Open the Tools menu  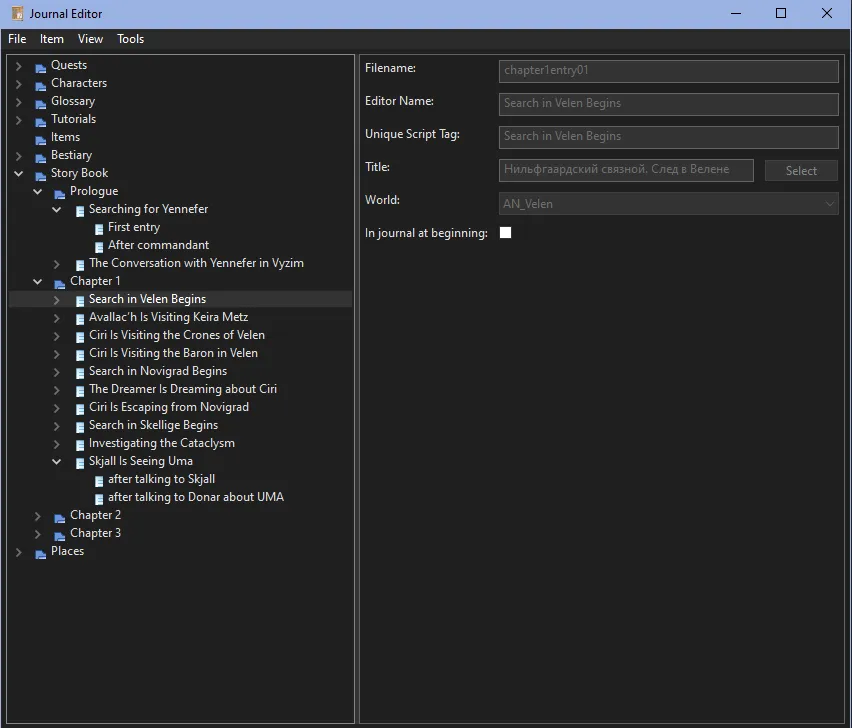(x=130, y=39)
